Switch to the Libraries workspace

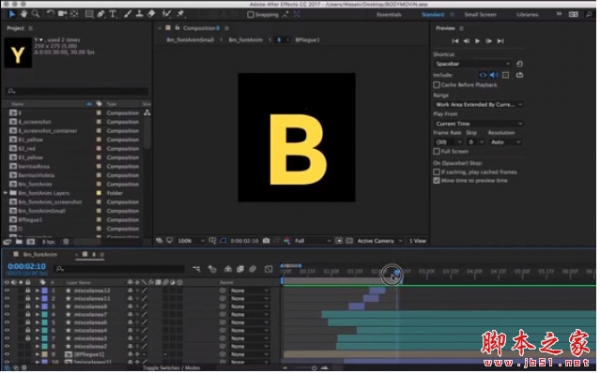pyautogui.click(x=527, y=15)
